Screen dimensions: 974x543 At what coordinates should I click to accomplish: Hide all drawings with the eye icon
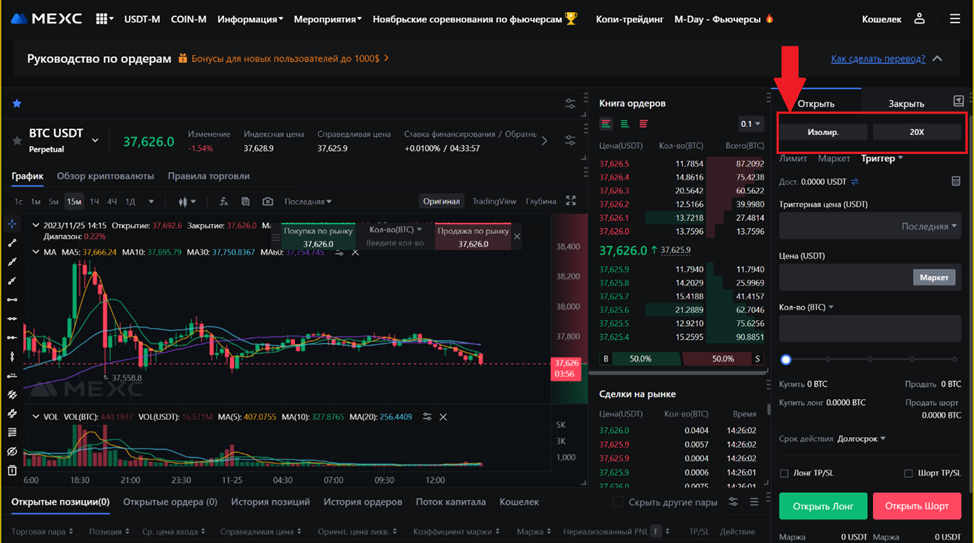click(x=12, y=451)
